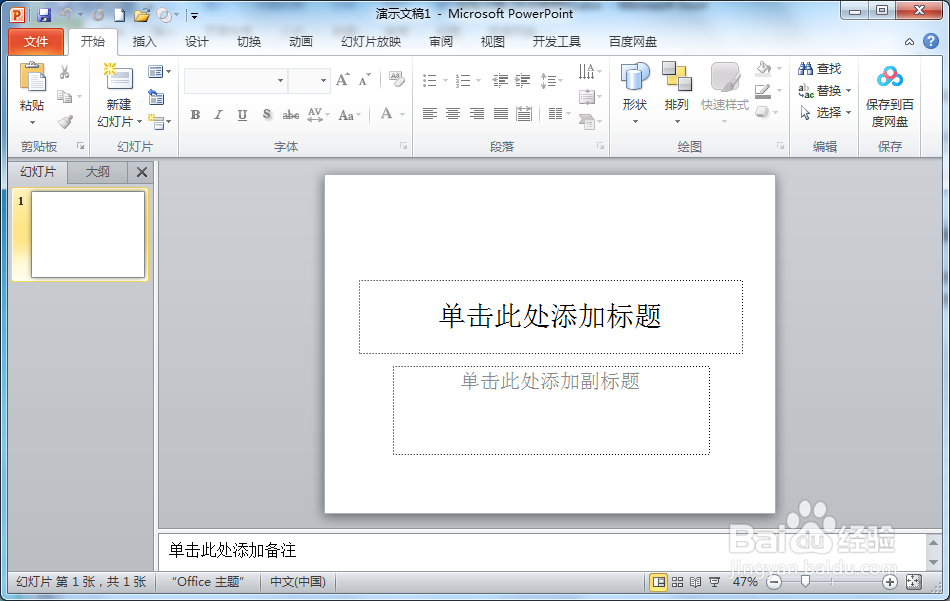Screen dimensions: 950x601
Task: Click the zoom out minus button
Action: pos(774,582)
